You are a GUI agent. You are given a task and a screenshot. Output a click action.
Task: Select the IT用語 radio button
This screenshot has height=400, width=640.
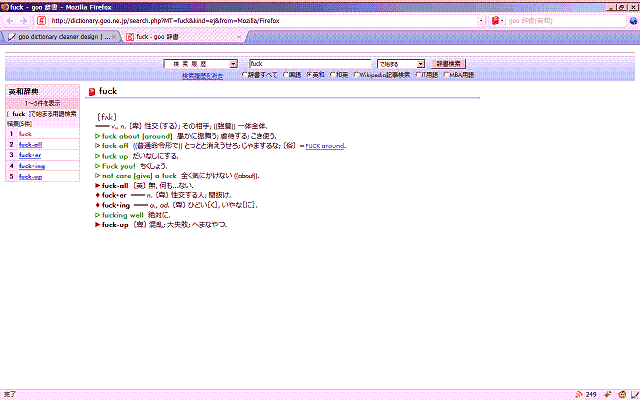pyautogui.click(x=418, y=75)
